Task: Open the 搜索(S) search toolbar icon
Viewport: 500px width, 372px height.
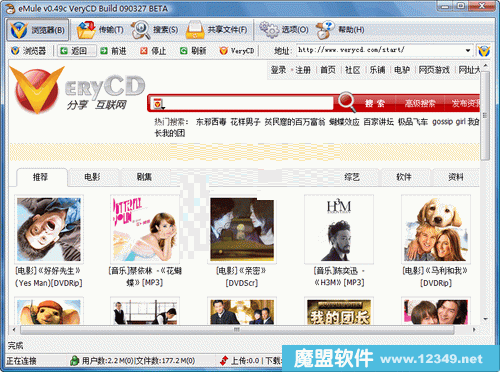Action: 155,30
